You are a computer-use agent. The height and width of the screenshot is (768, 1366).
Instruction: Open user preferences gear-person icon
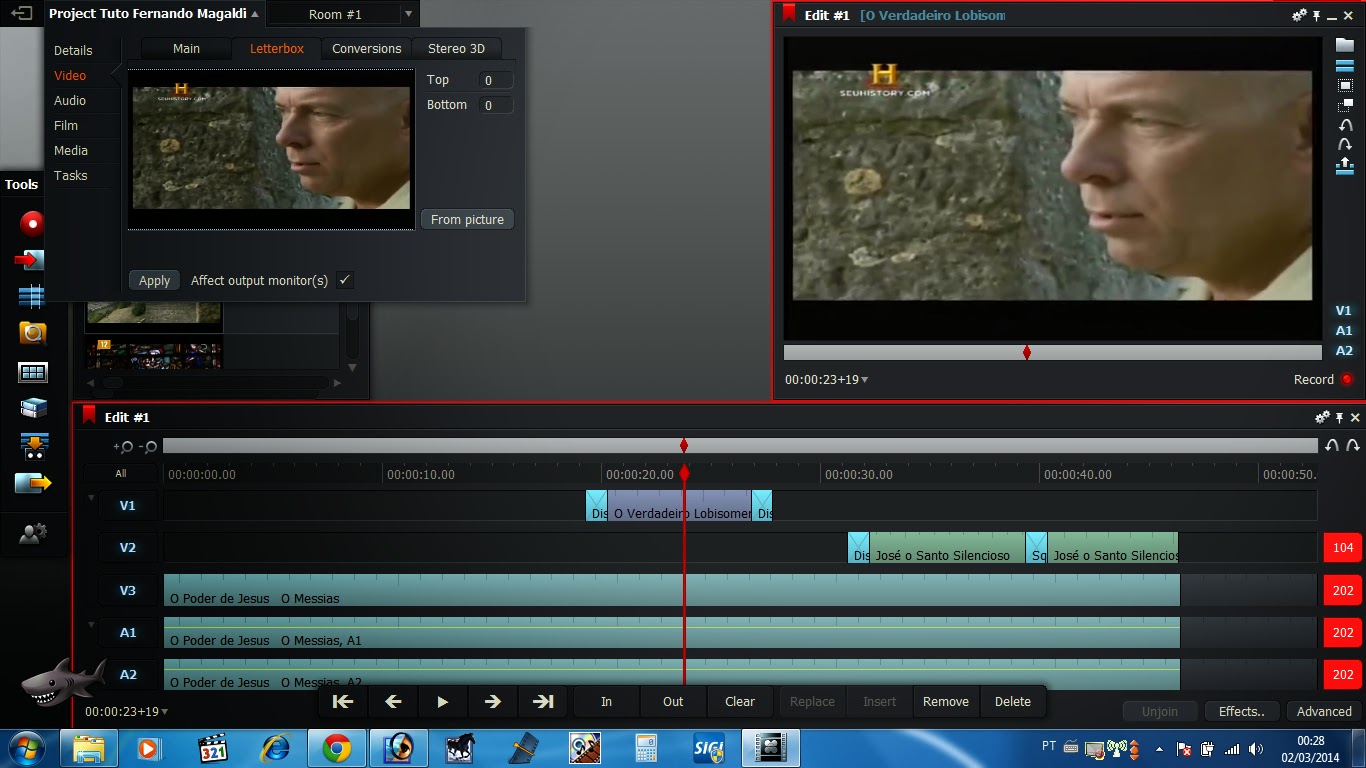tap(33, 534)
